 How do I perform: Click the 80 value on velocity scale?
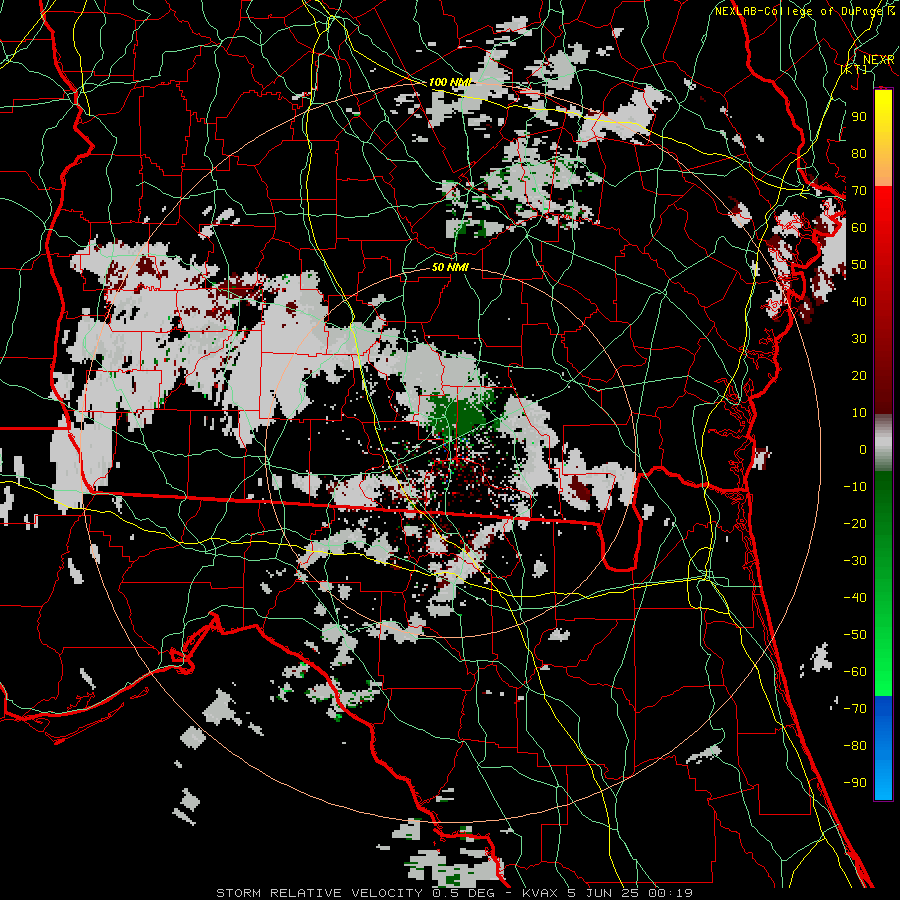tap(859, 153)
